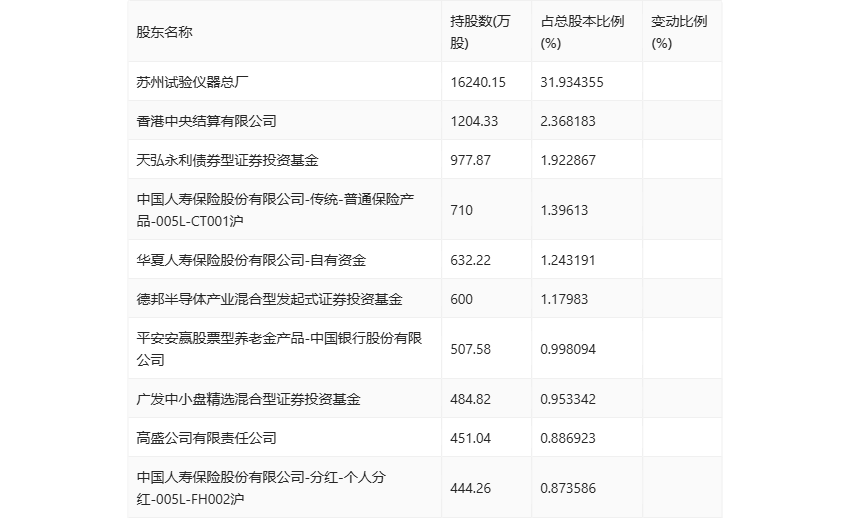
Task: Select 中国人寿保险 传统-普通保险产品 shareholder
Action: coord(275,210)
